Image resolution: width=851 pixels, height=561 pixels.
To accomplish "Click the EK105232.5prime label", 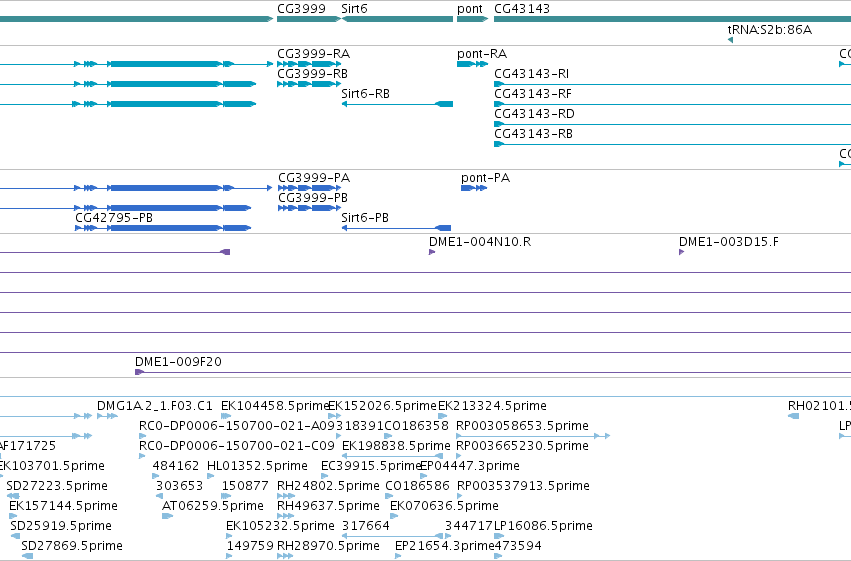I will [x=280, y=526].
